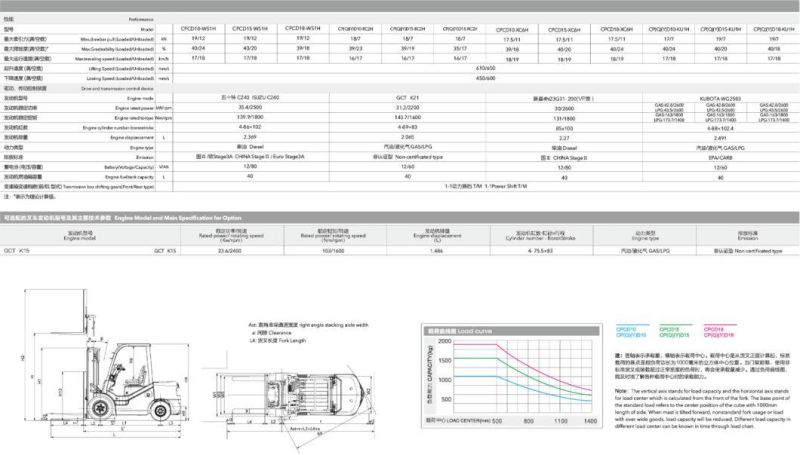Click option engine torque value '103/1600'
800x455 pixels.
coord(333,251)
